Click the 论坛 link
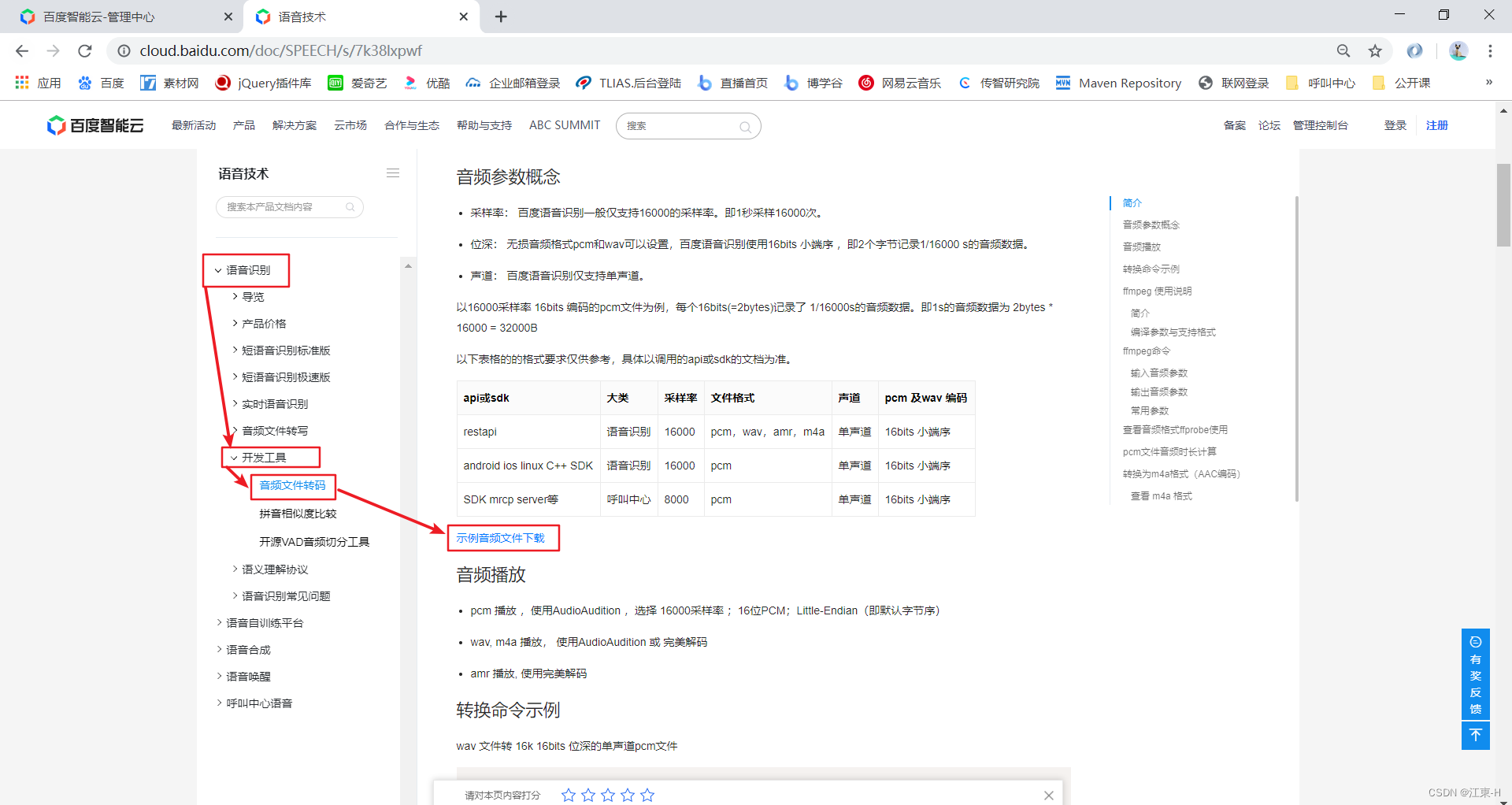The height and width of the screenshot is (805, 1512). (1269, 125)
